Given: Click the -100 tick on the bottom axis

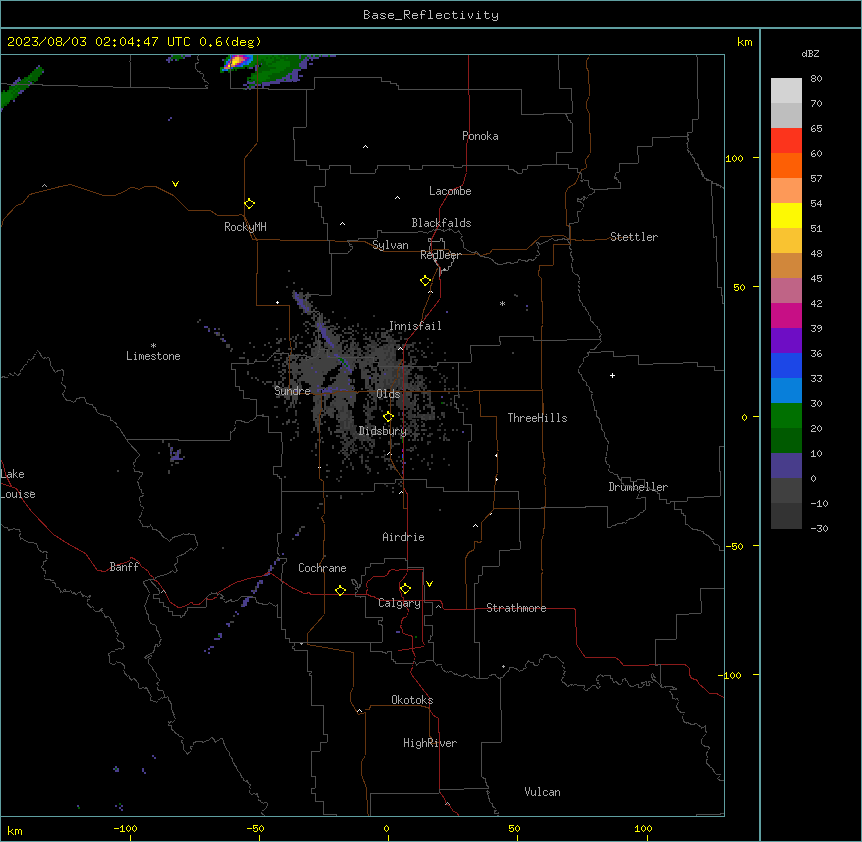Looking at the screenshot, I should tap(125, 828).
